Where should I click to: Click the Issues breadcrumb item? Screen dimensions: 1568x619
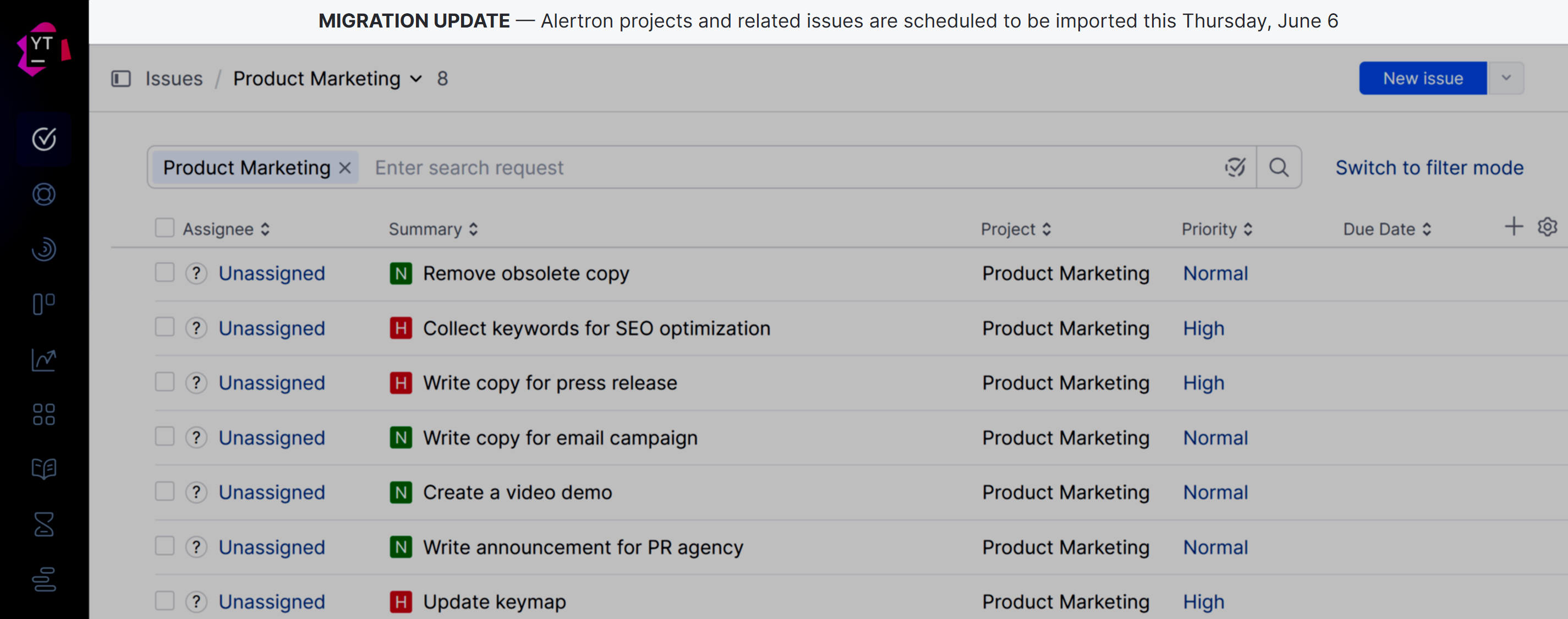point(173,79)
